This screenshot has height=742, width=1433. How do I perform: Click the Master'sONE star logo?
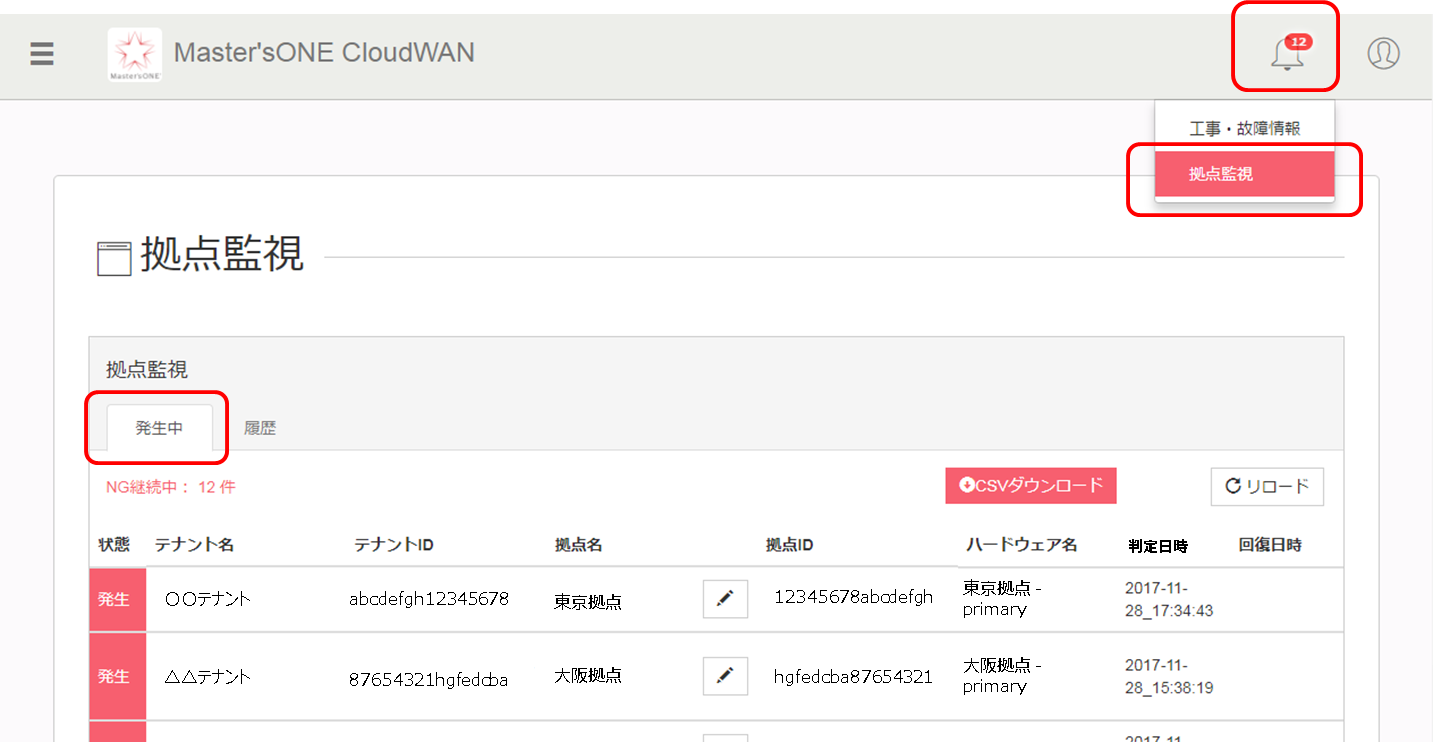pos(135,54)
